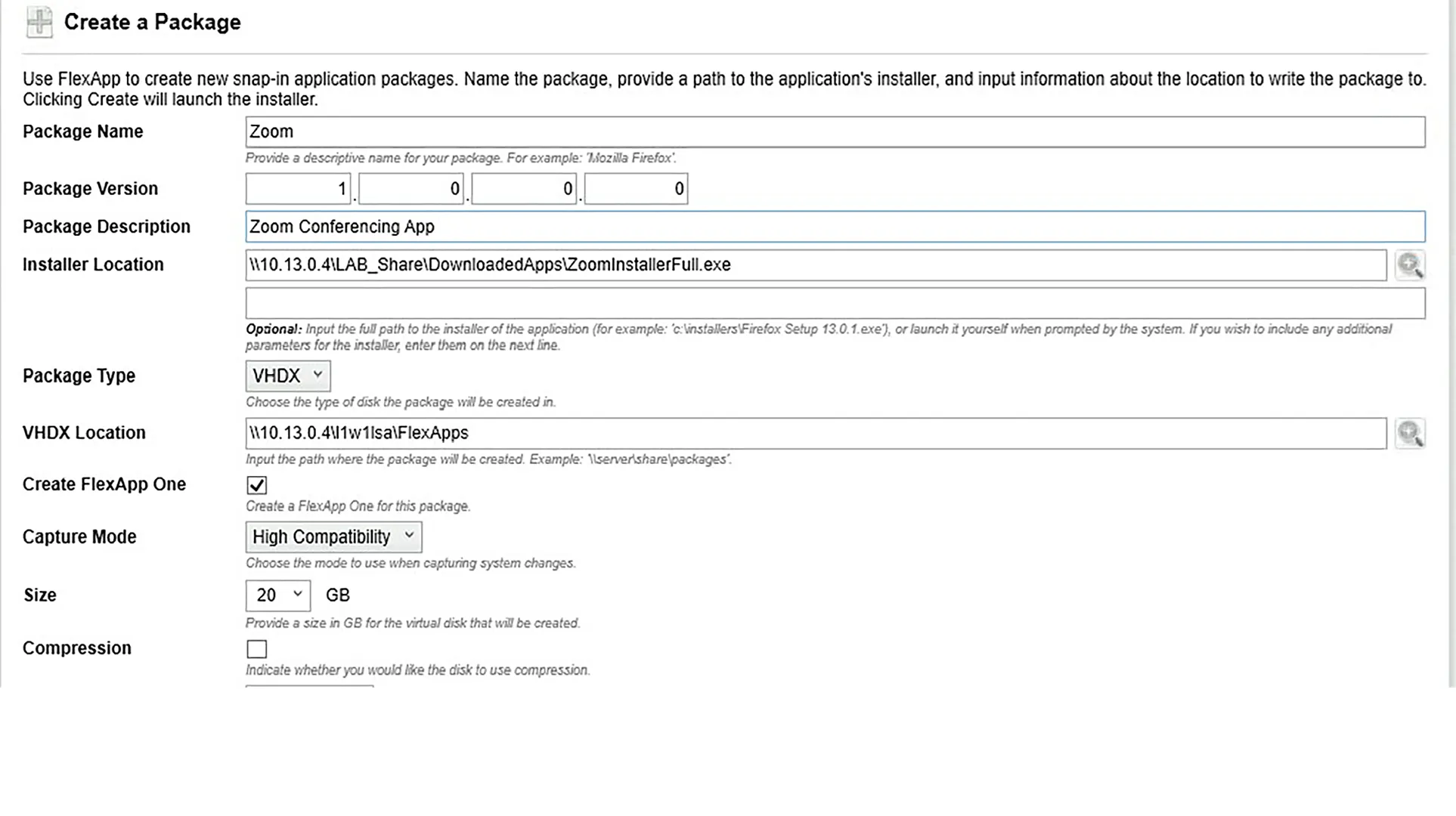Click the hint 'Create a FlexApp One for this package'
The height and width of the screenshot is (816, 1456).
358,506
